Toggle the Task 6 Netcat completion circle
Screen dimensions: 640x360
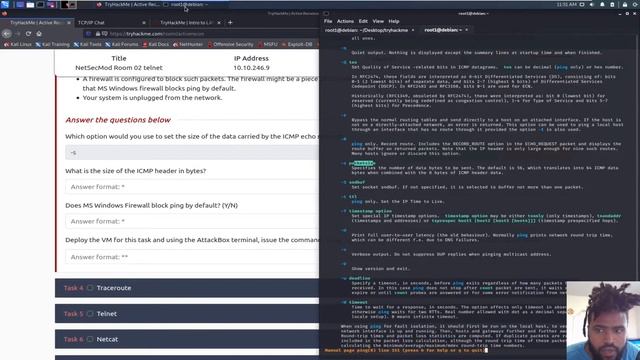pyautogui.click(x=90, y=339)
